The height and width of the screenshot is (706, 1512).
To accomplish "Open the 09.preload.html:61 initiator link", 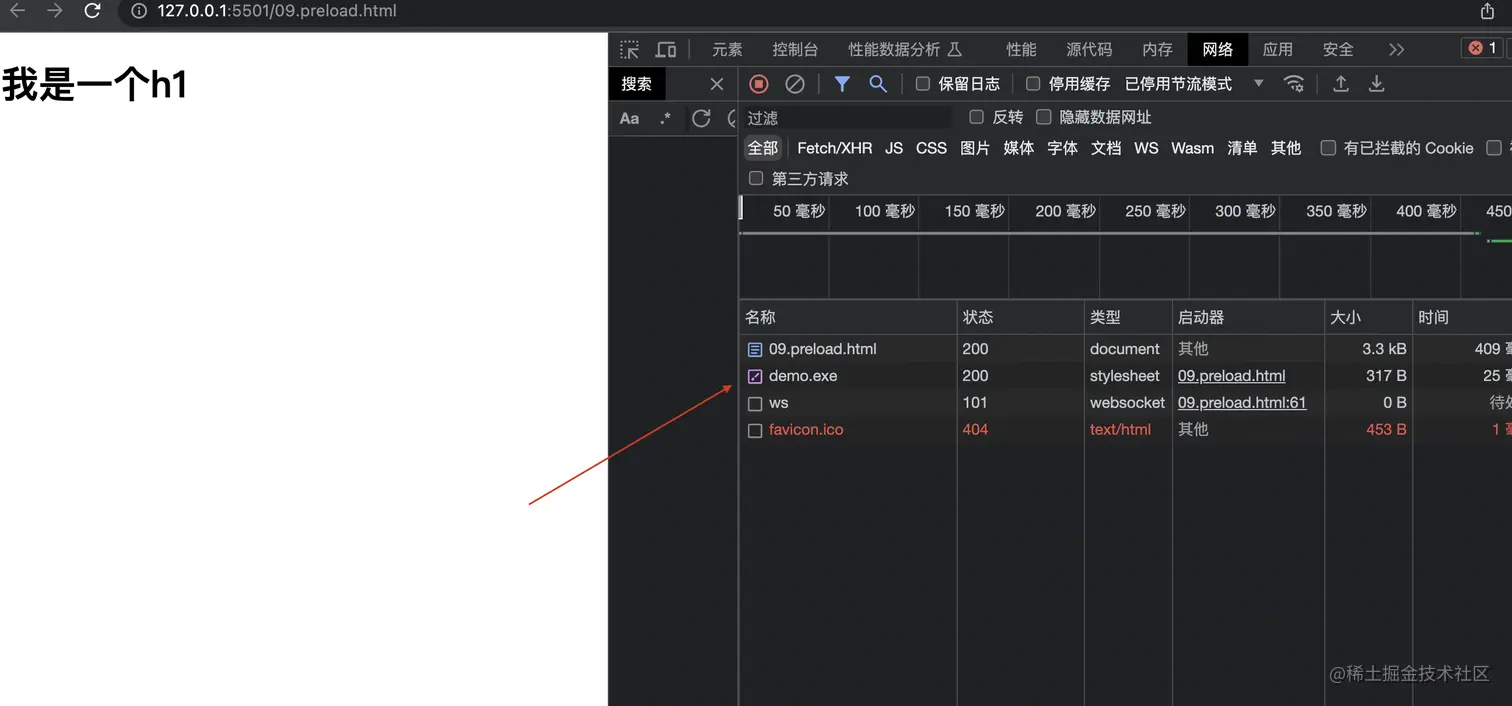I will pos(1242,402).
